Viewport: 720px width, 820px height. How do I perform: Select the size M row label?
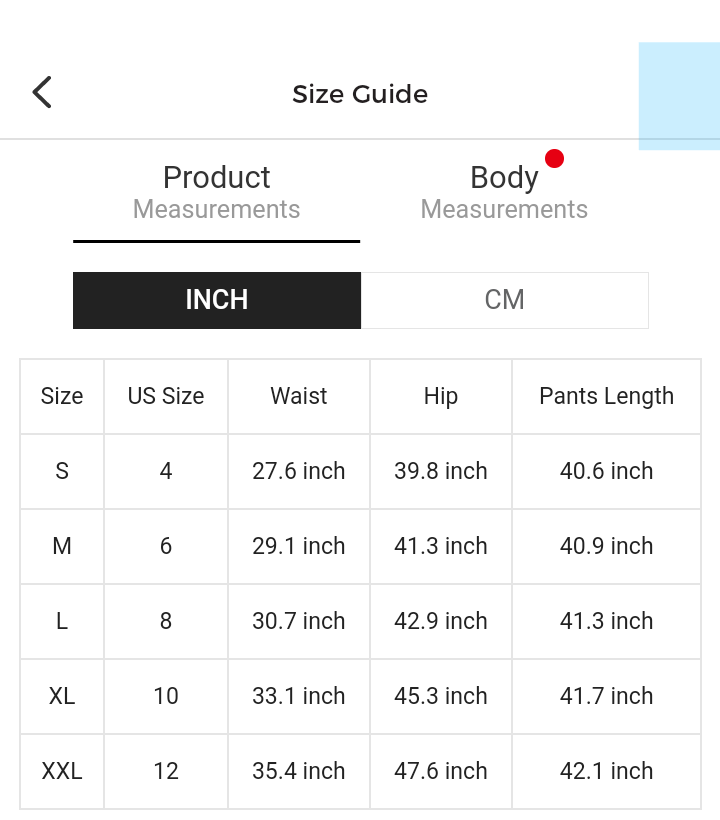click(62, 546)
